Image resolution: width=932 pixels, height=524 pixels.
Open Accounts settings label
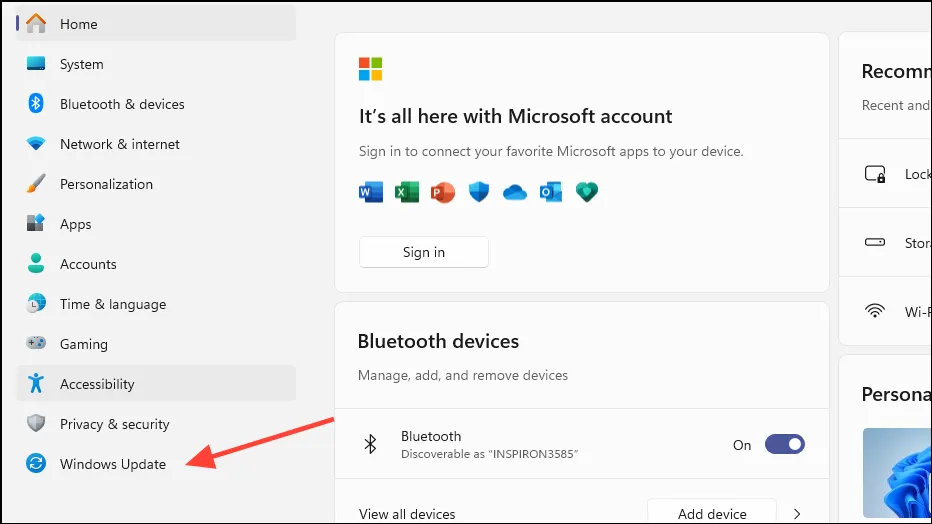88,264
